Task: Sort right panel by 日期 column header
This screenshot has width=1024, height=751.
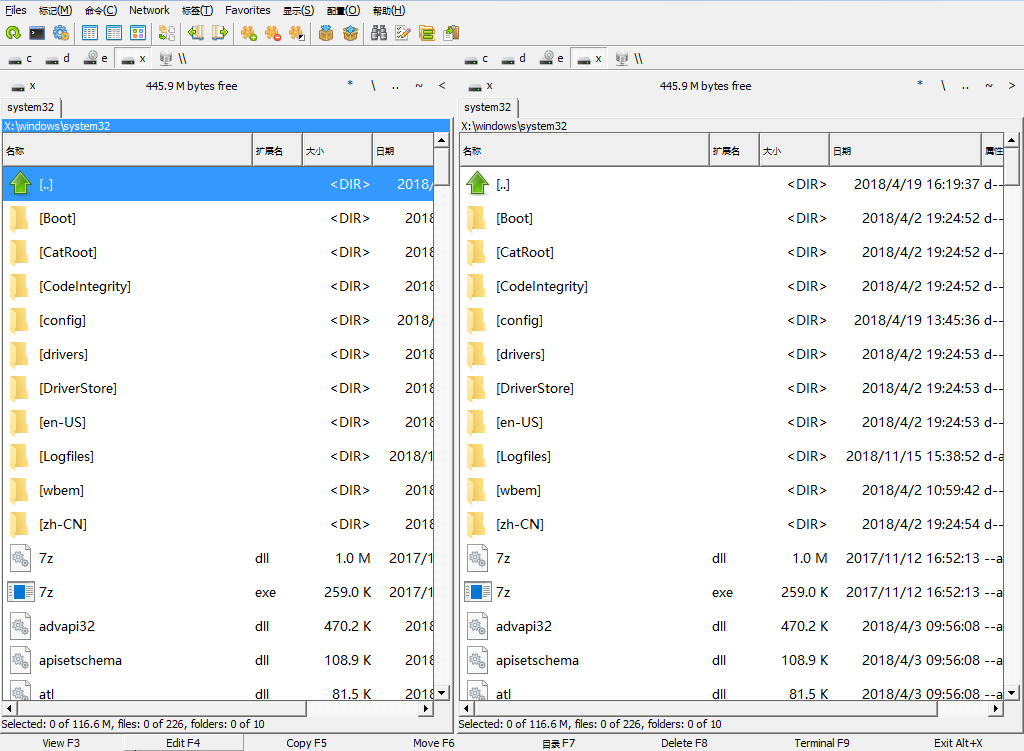Action: (x=905, y=151)
